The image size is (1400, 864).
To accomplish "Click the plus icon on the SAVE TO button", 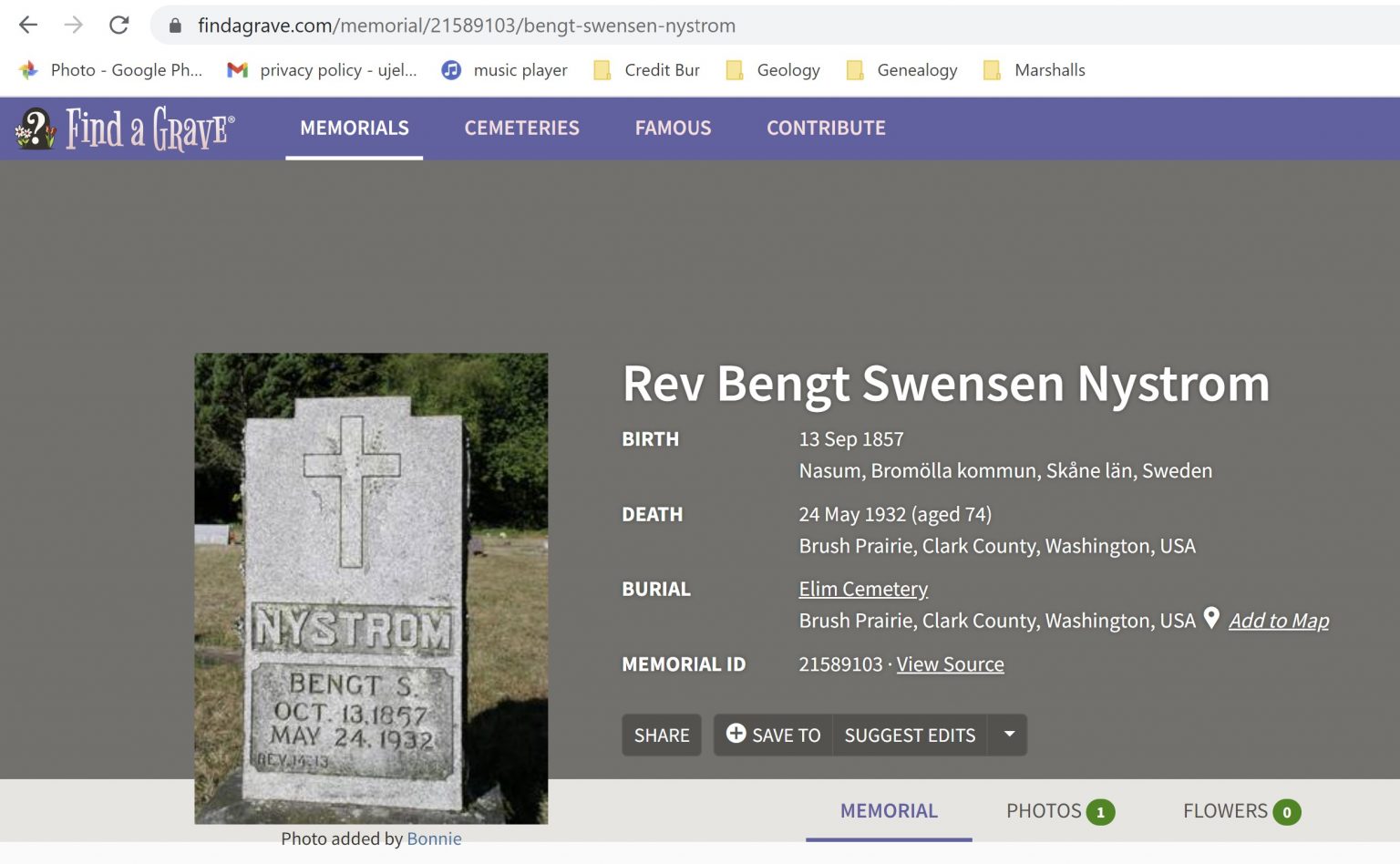I will click(x=736, y=735).
